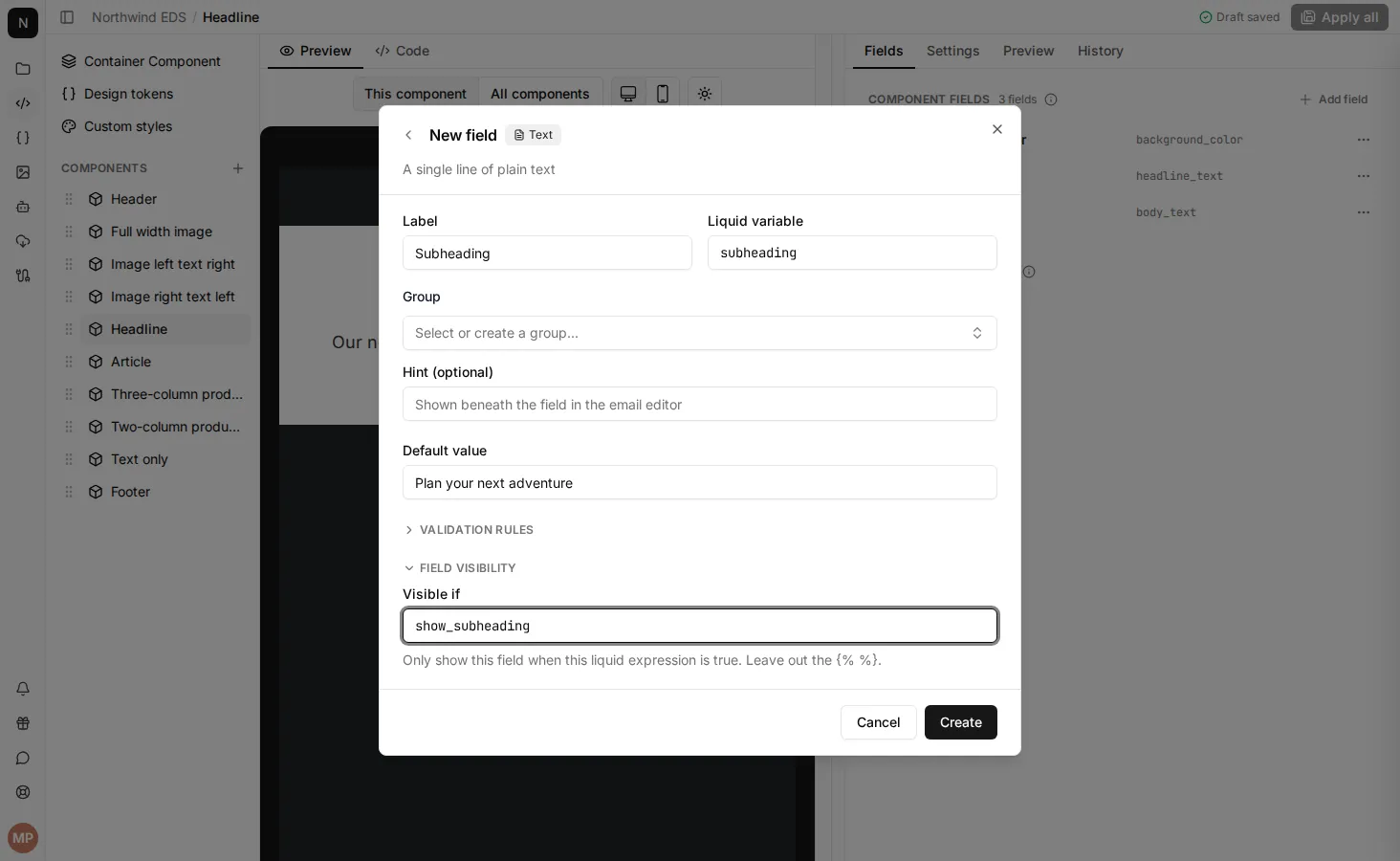This screenshot has width=1400, height=861.
Task: Open the more options menu for body_text
Action: [1364, 212]
